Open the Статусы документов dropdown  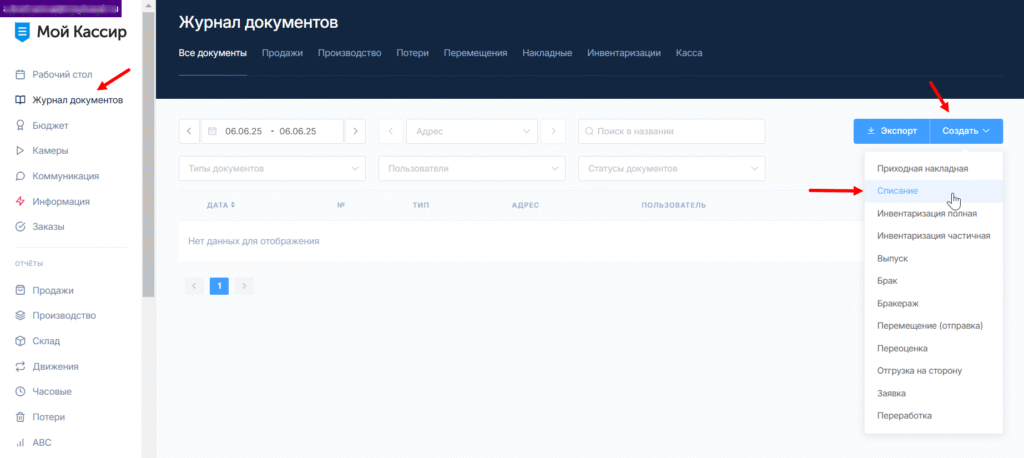click(x=671, y=169)
